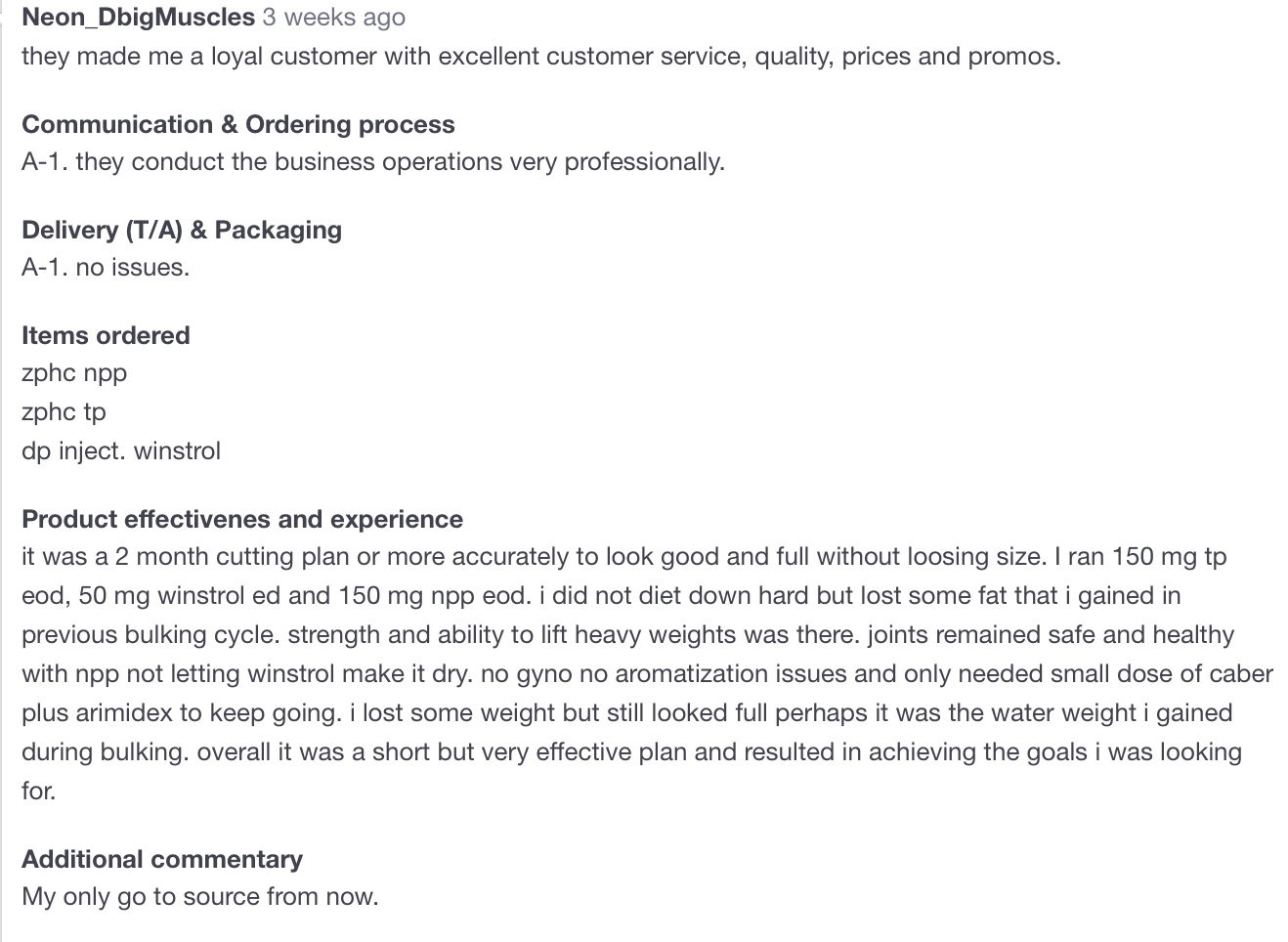Screen dimensions: 1288x942
Task: Click the line starting 'plus arimidex to keep going'
Action: (x=626, y=713)
